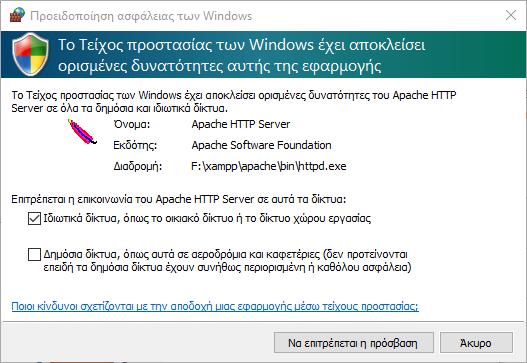Click the 'Επιτρέπεται η επικοινωνία' instruction line
527x363 pixels.
178,199
